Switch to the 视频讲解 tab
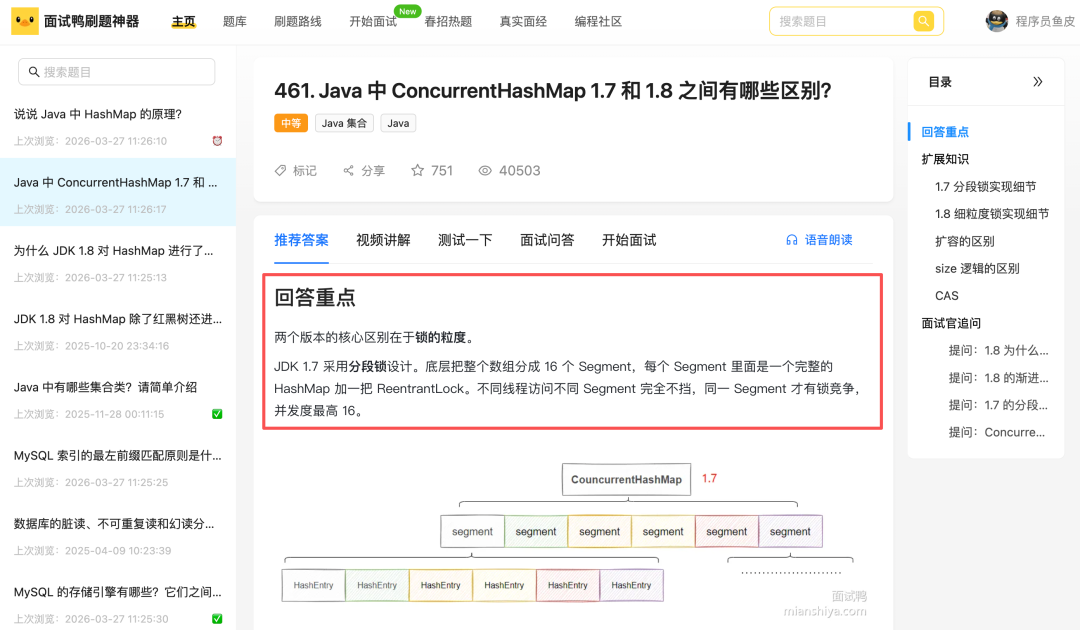 [x=383, y=239]
